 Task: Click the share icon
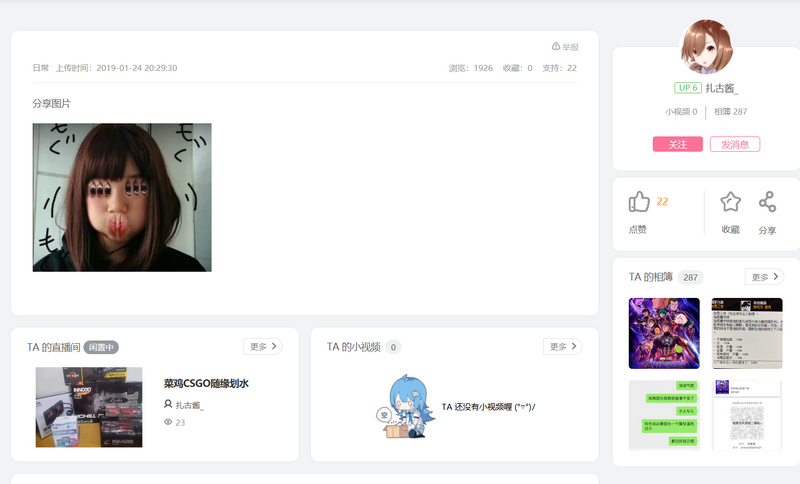[x=767, y=201]
